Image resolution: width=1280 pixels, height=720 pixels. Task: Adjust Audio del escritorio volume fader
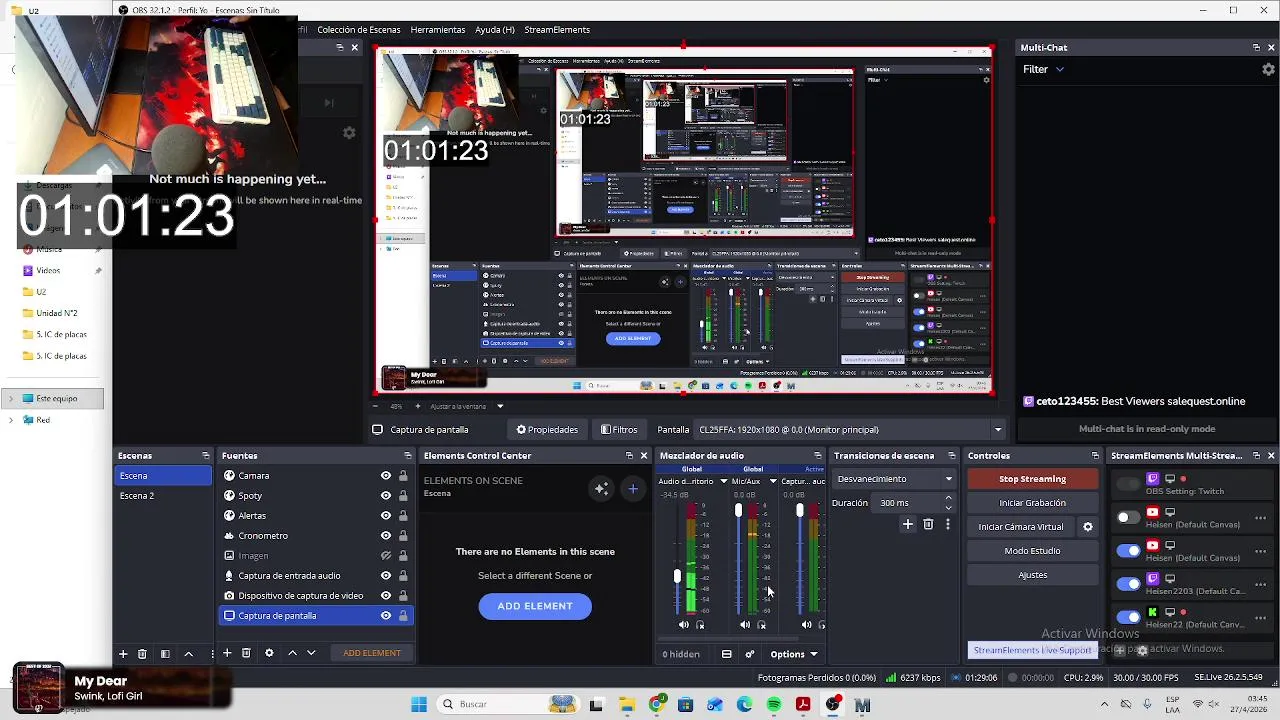(x=677, y=577)
